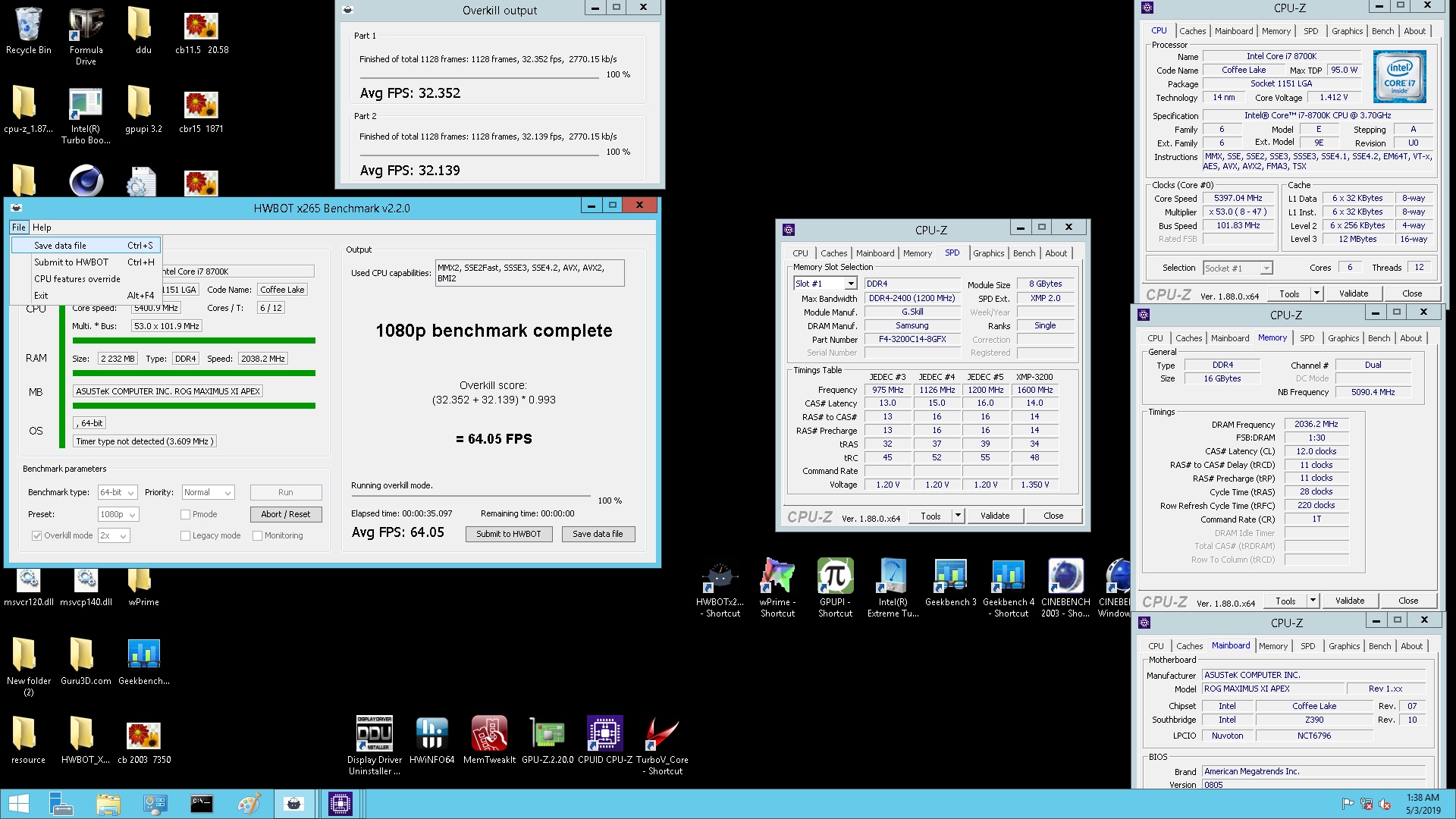
Task: Open the File Explorer taskbar icon
Action: (x=108, y=804)
